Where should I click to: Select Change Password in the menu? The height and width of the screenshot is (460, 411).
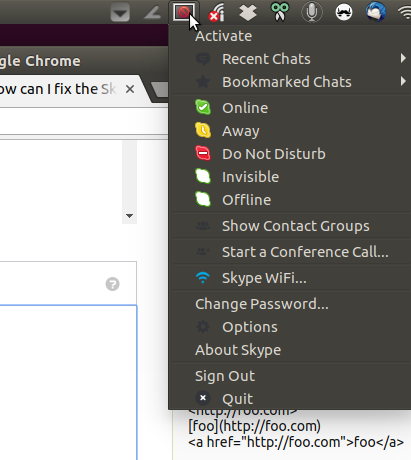click(290, 304)
